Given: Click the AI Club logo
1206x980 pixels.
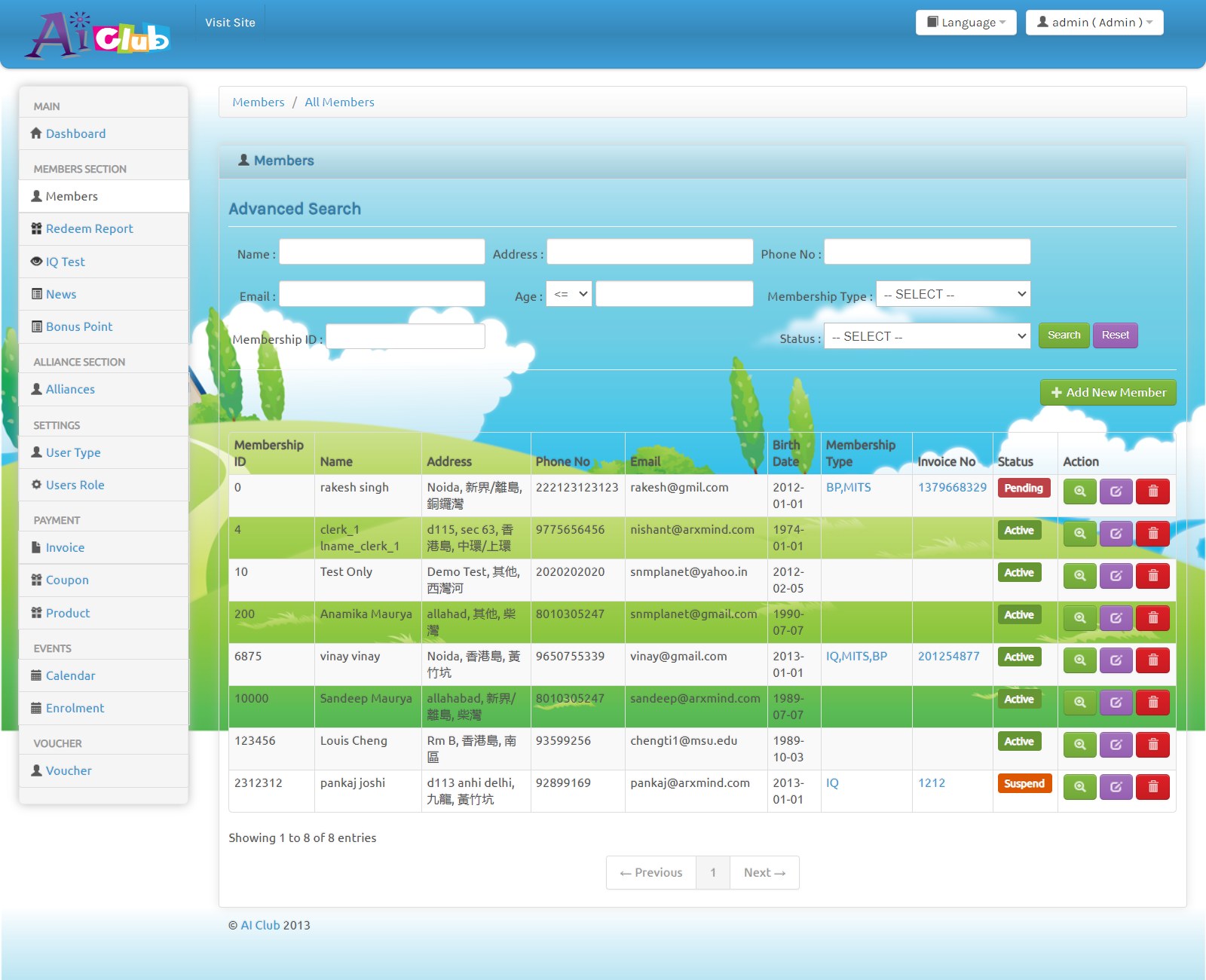Looking at the screenshot, I should [98, 35].
